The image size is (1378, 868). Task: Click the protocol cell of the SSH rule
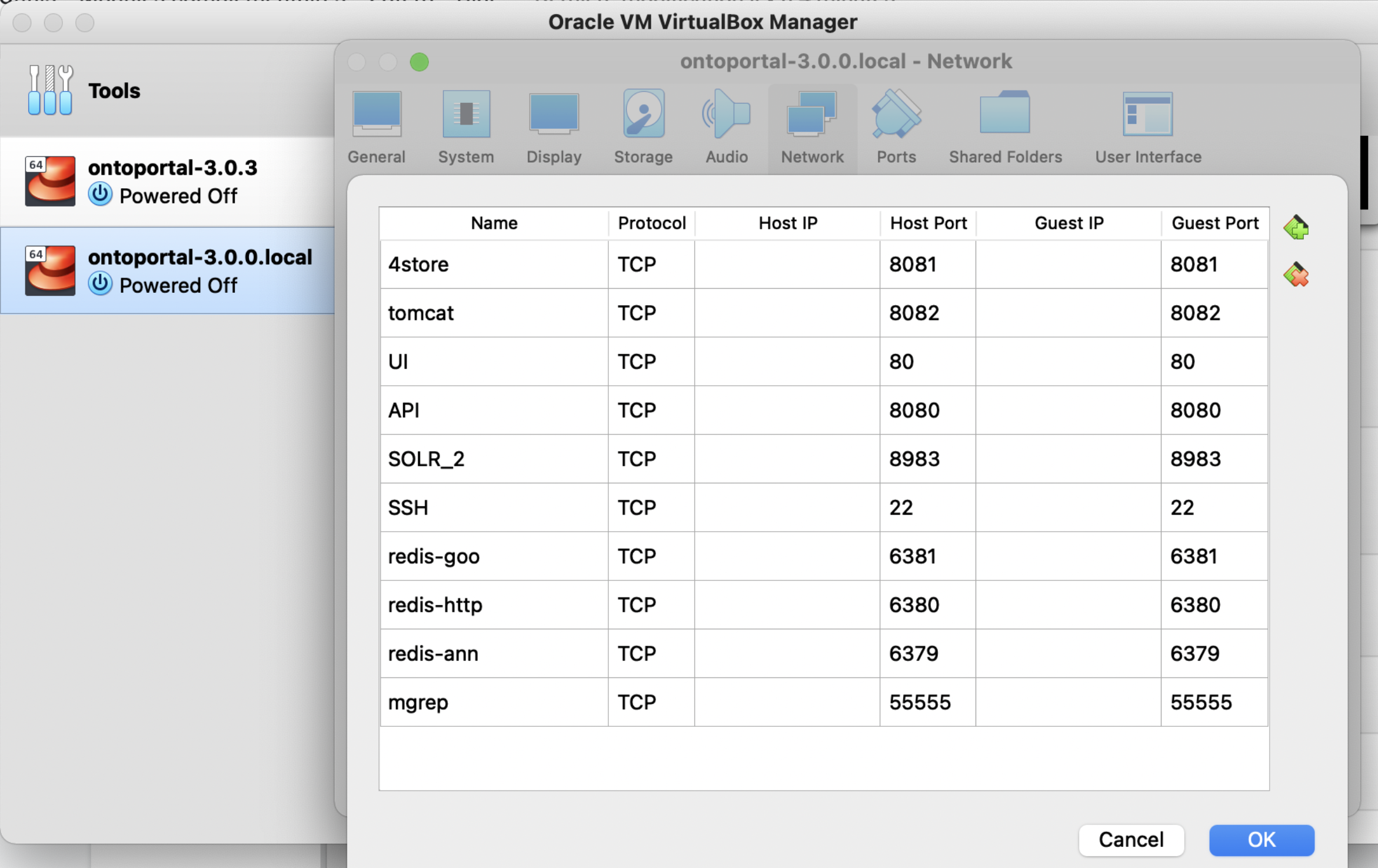coord(651,508)
